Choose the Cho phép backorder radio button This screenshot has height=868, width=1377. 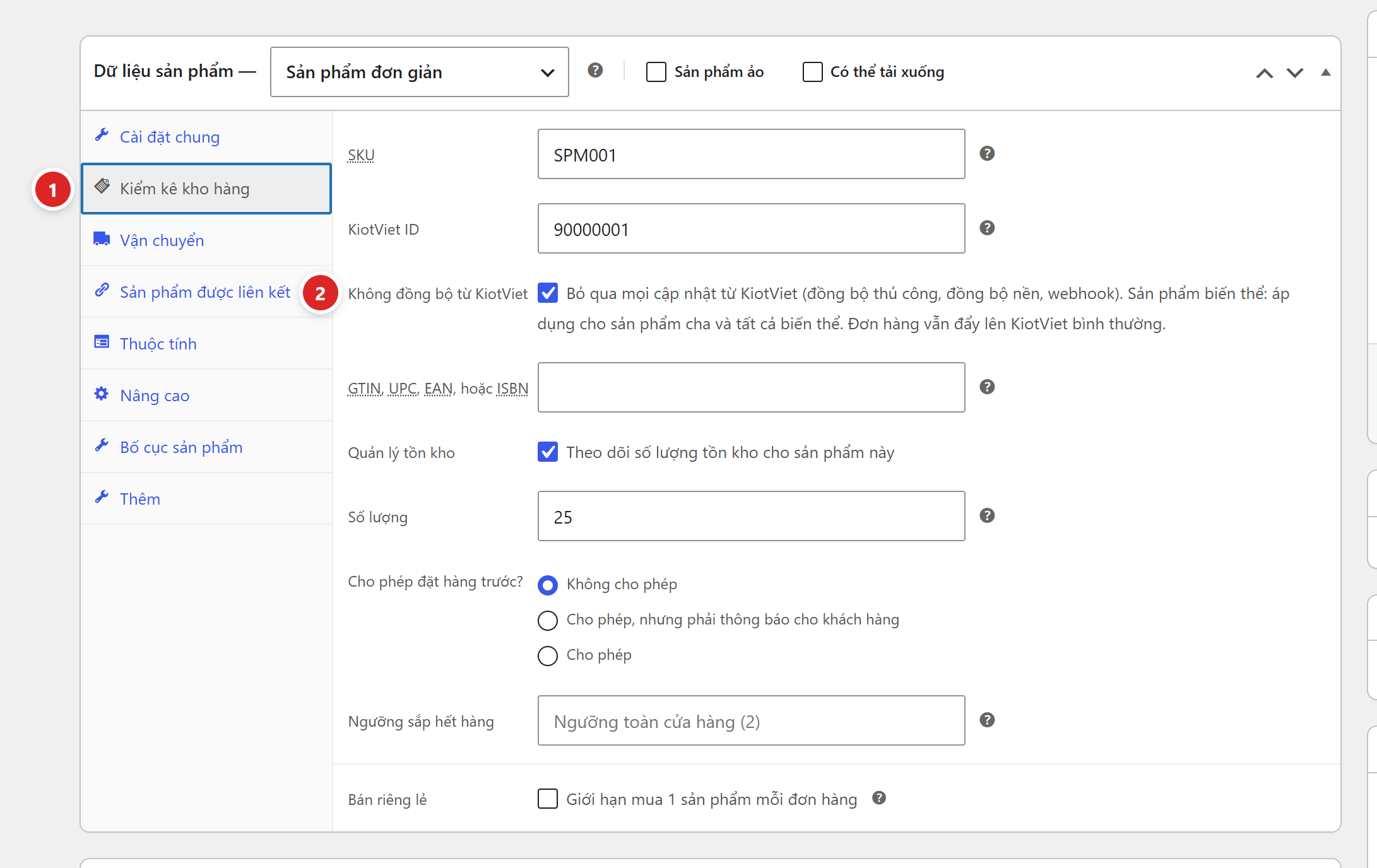548,656
